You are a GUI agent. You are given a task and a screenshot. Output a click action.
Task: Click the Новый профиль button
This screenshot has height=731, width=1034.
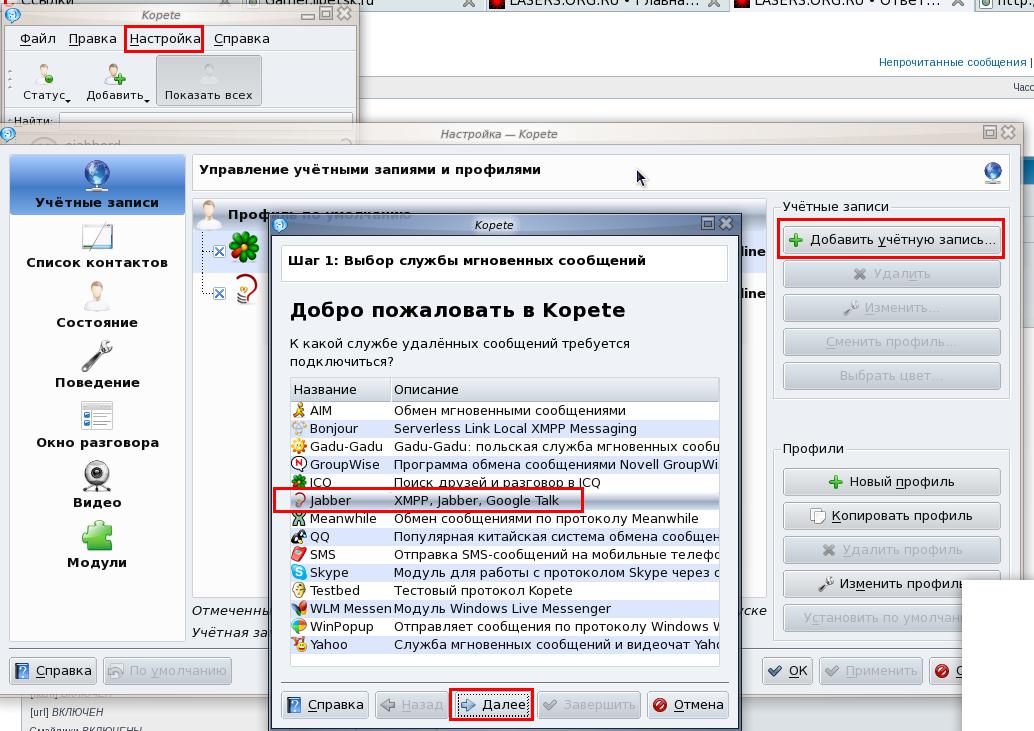[892, 482]
